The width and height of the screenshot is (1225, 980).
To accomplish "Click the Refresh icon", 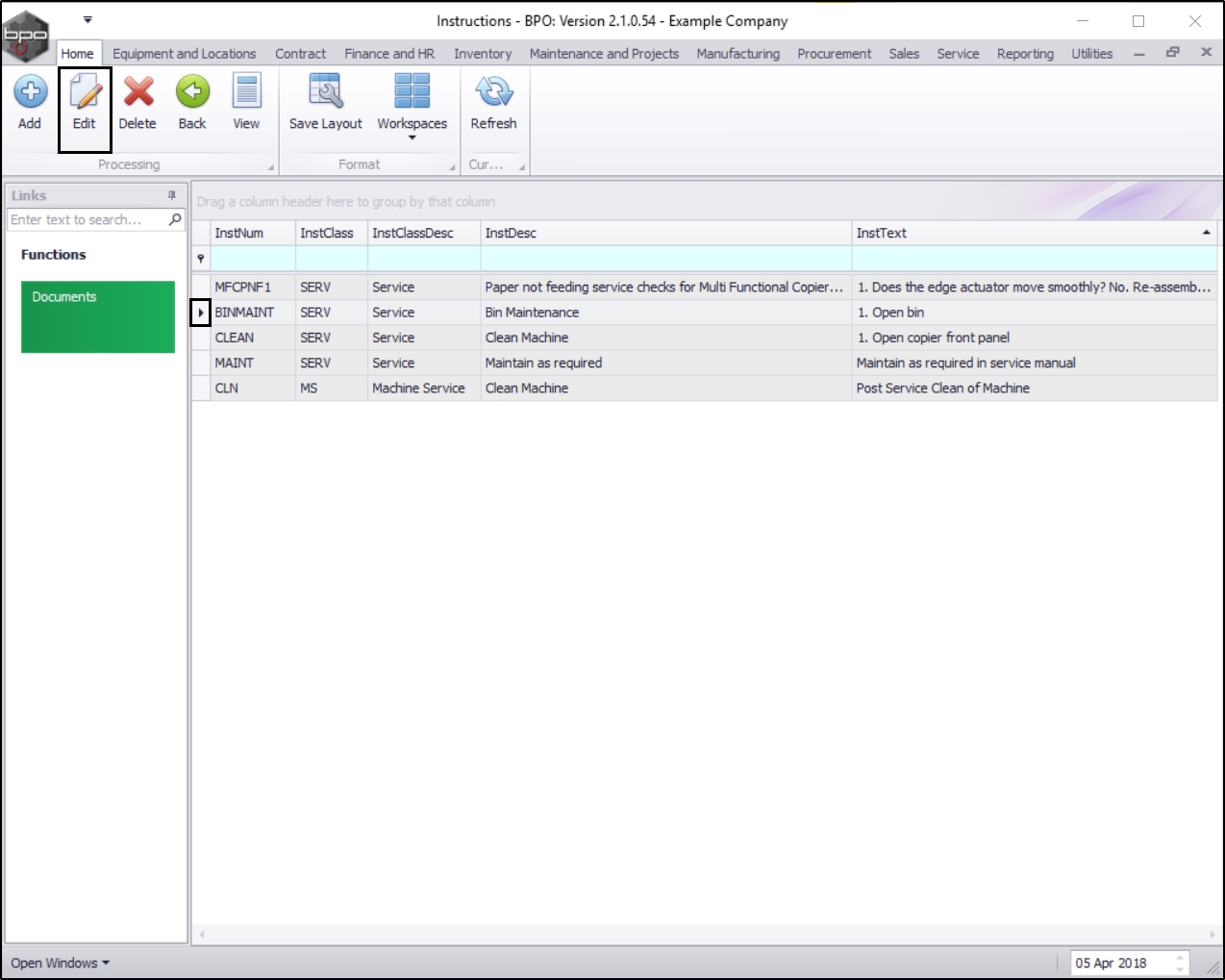I will 493,91.
